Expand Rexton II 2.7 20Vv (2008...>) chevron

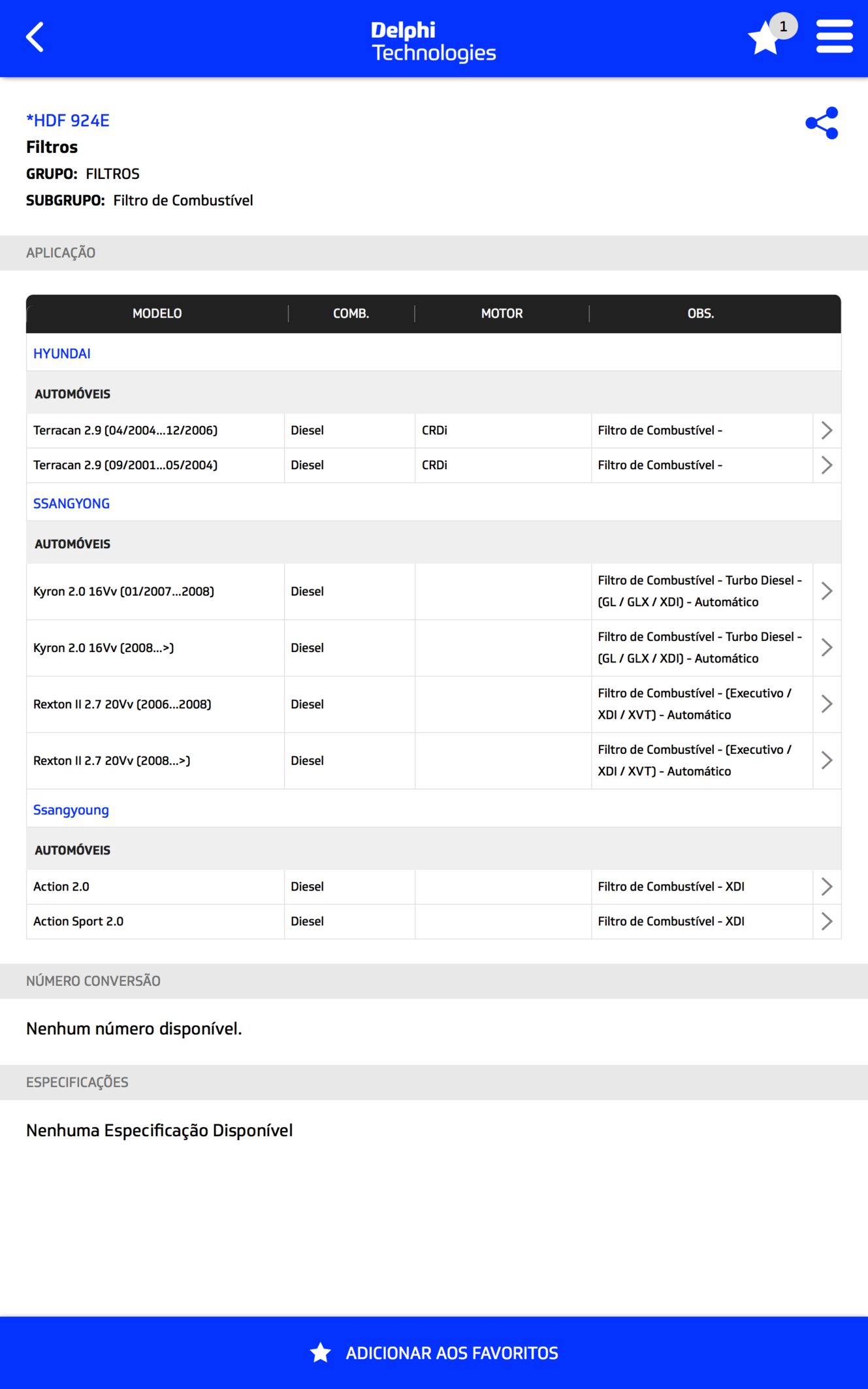pos(826,760)
